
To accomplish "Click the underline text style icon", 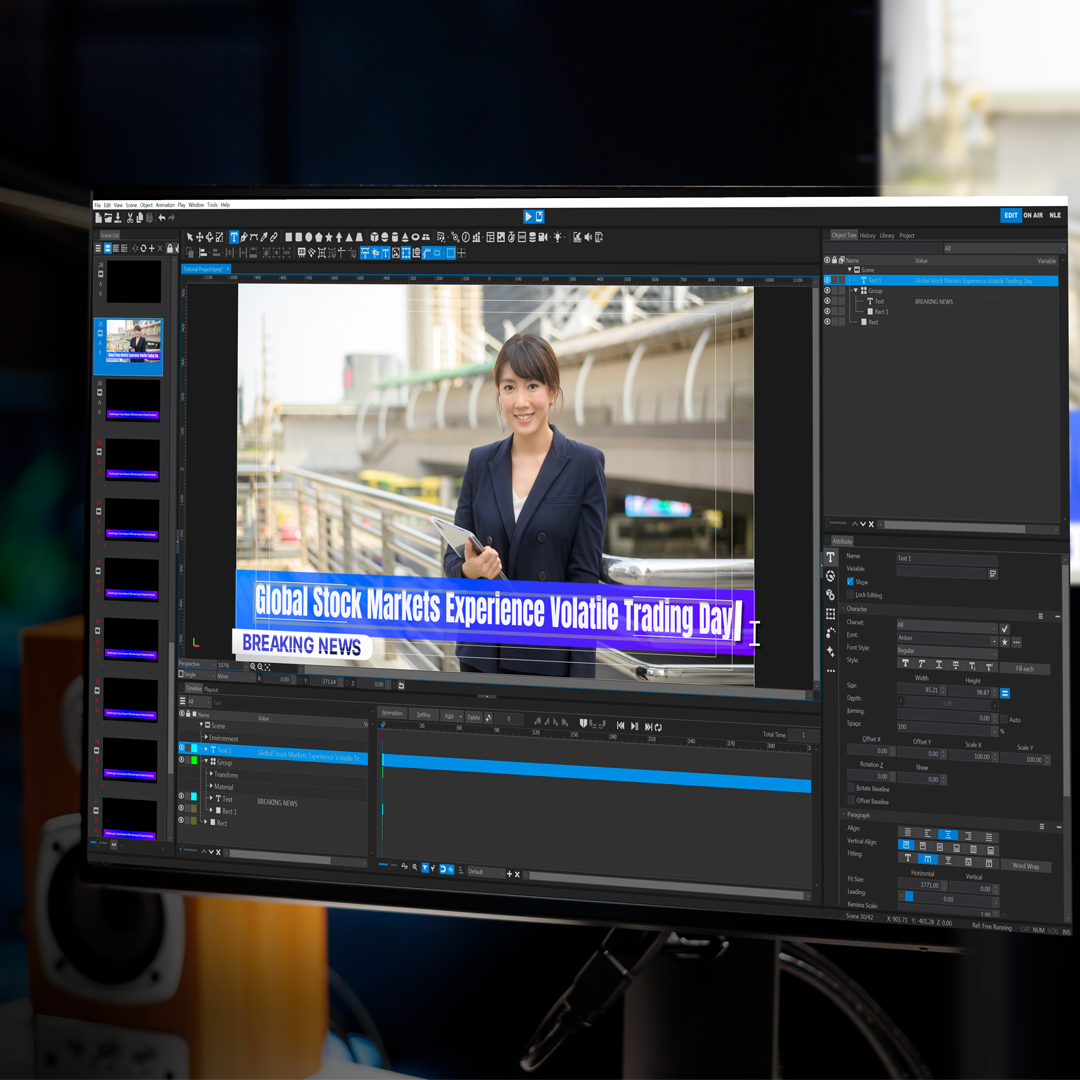I will (x=939, y=664).
